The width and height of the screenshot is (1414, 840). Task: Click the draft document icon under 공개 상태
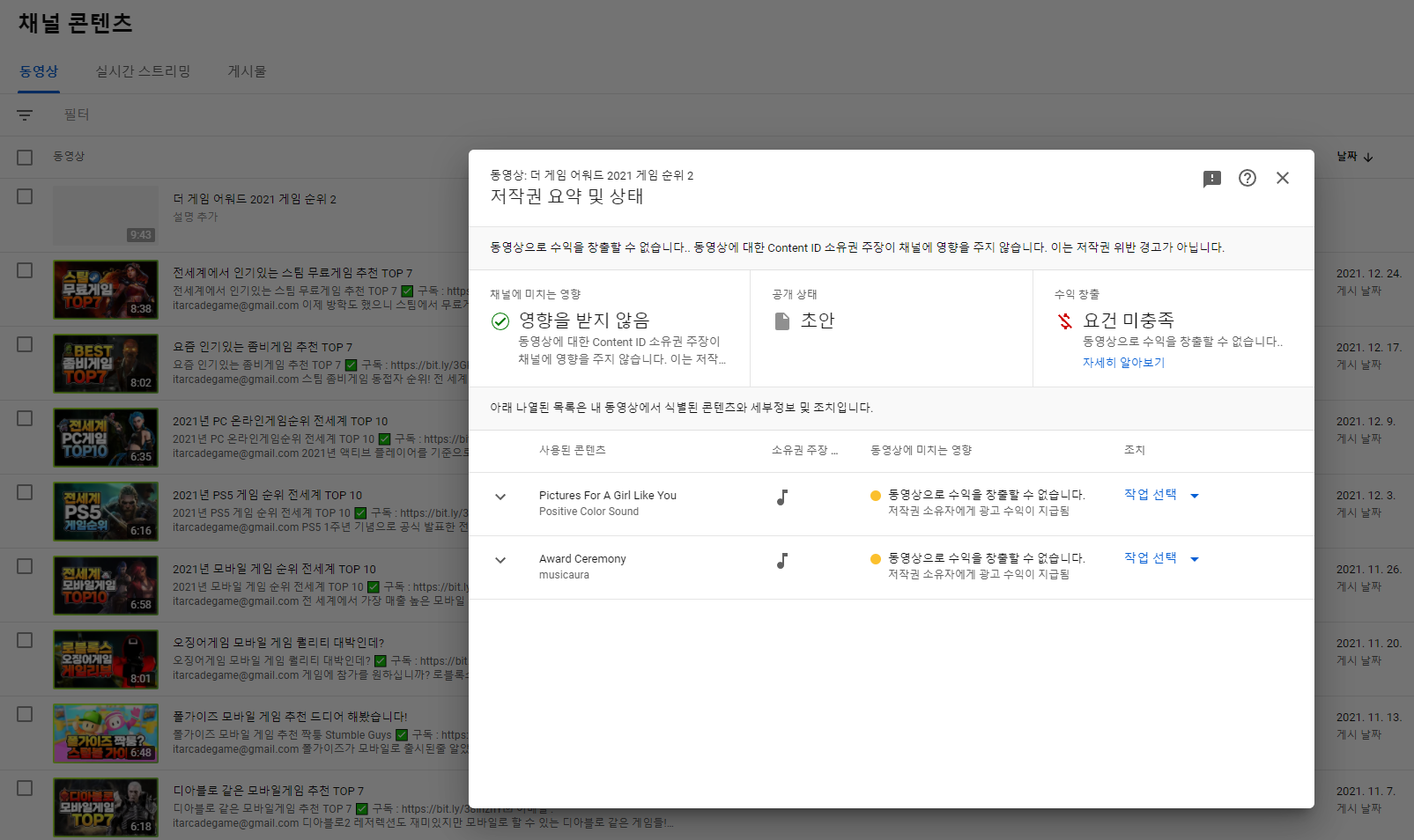pos(782,321)
